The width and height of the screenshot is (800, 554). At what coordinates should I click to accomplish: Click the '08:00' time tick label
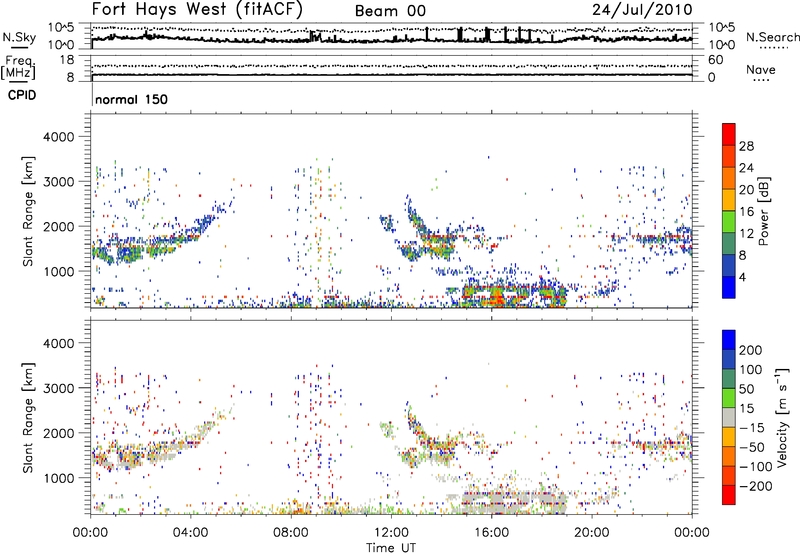point(290,533)
